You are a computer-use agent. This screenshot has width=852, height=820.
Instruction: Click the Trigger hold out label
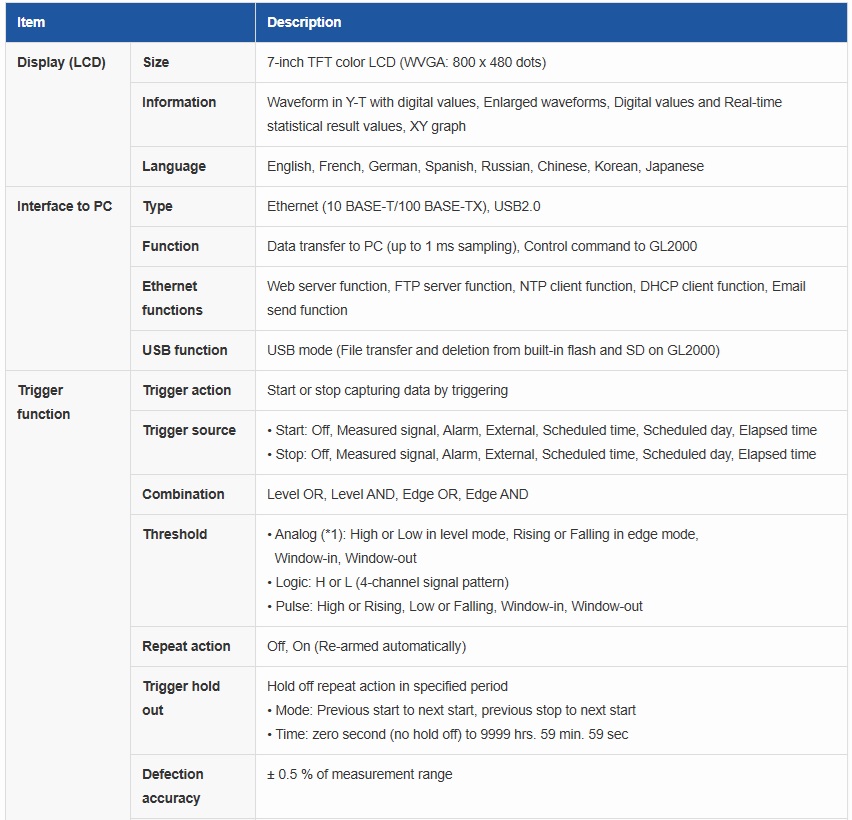click(181, 698)
